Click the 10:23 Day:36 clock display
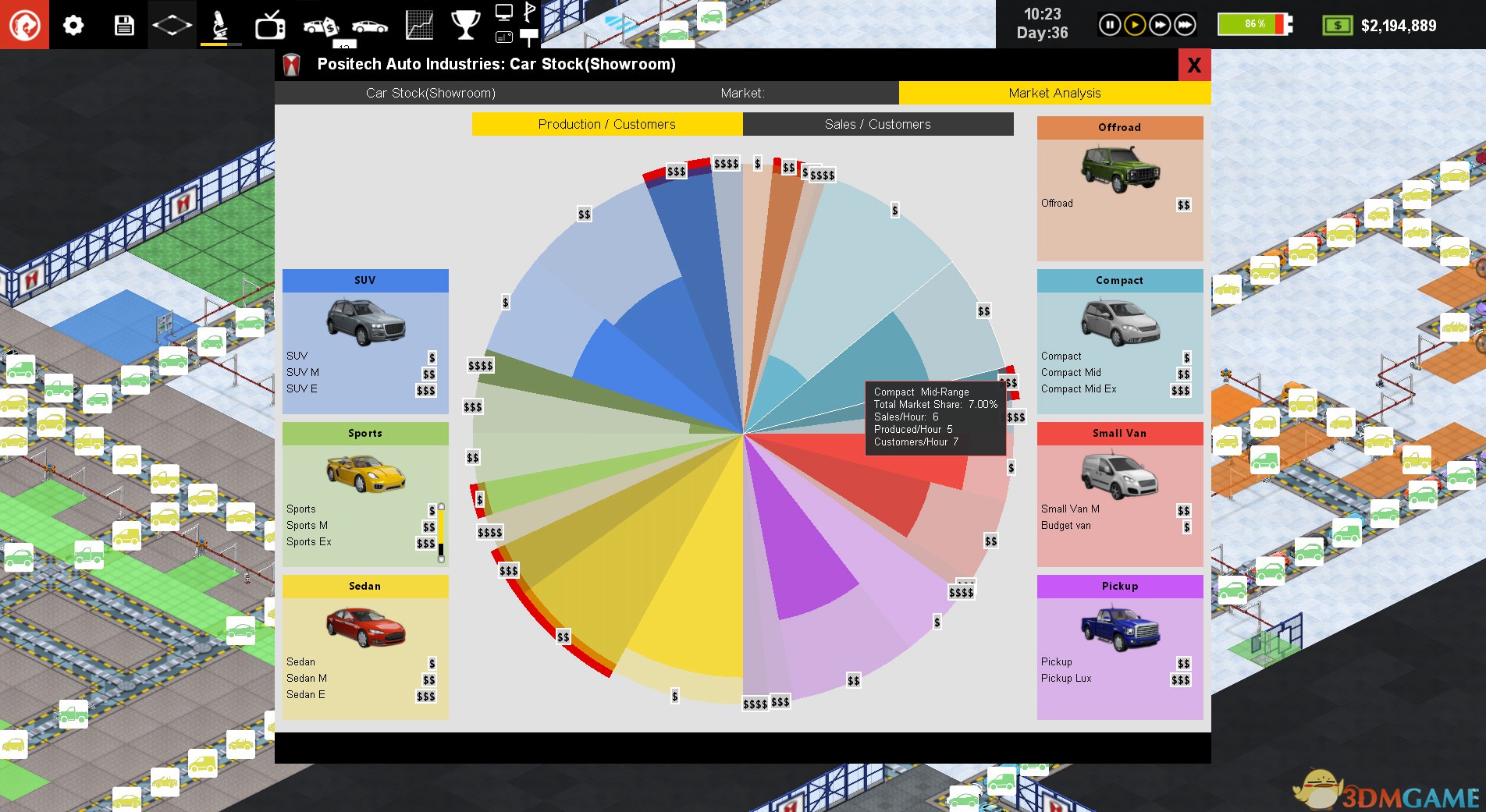The image size is (1486, 812). pos(1043,24)
